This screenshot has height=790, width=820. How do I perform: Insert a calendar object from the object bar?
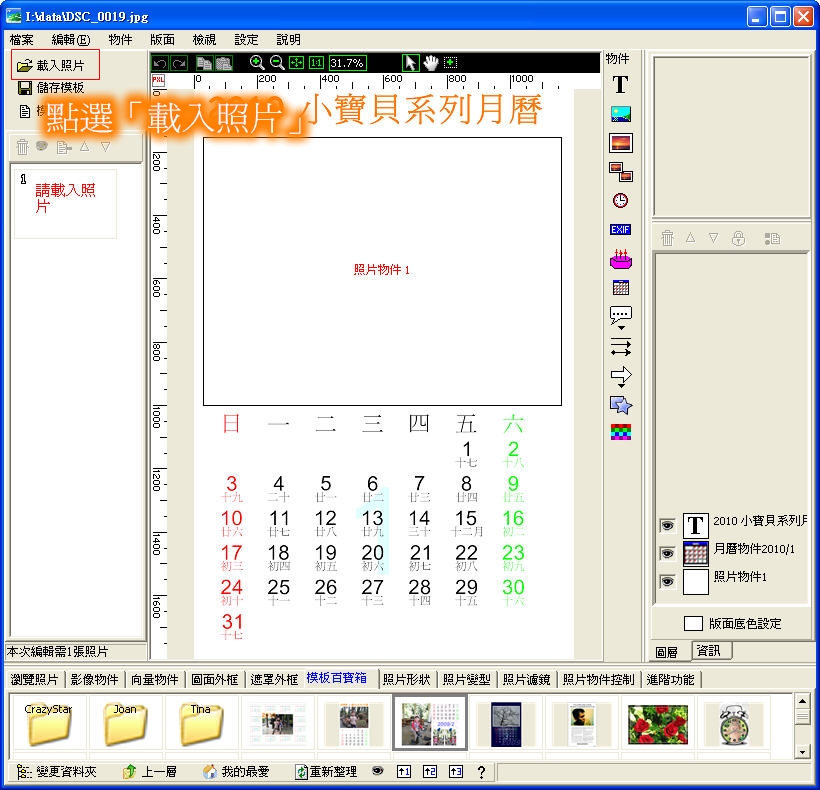coord(621,288)
